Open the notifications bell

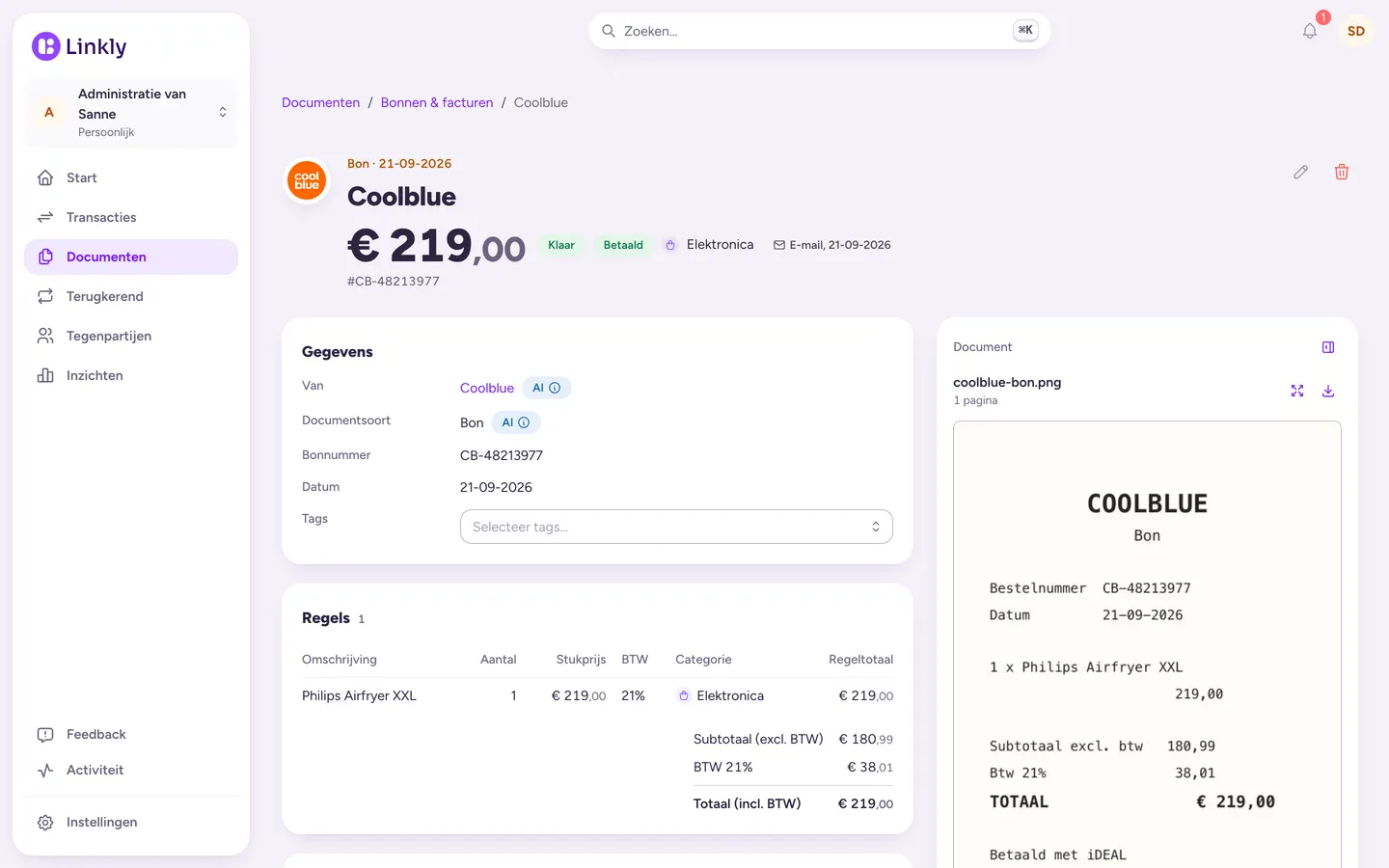1309,31
